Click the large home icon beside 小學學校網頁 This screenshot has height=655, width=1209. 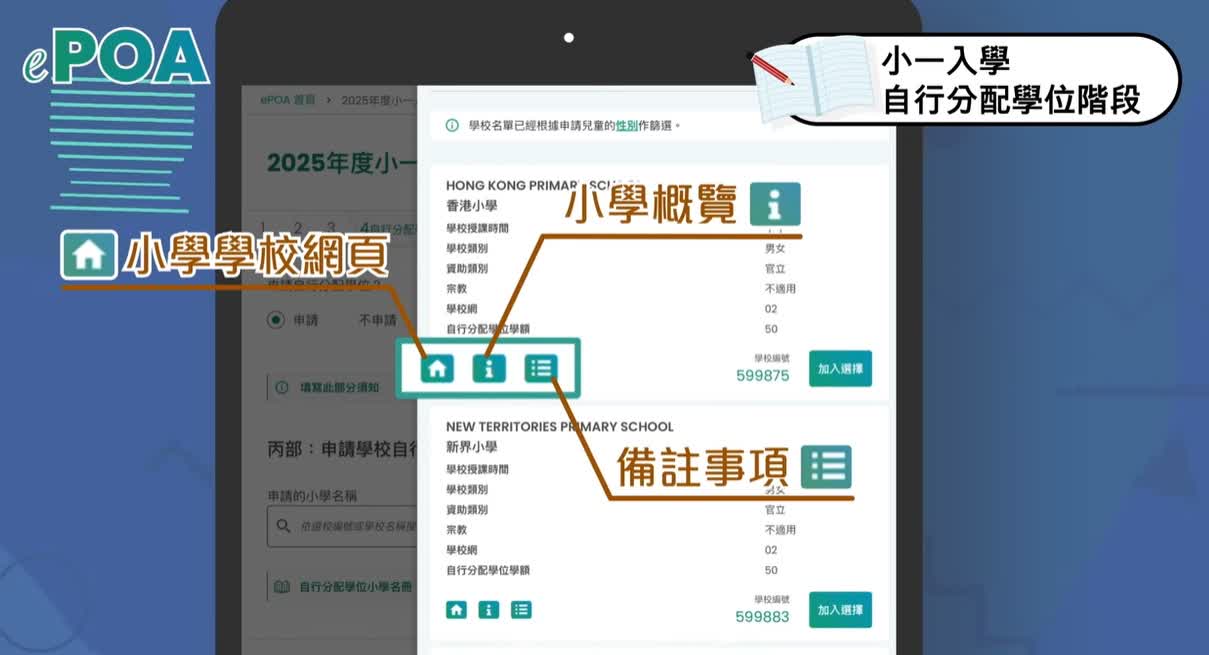coord(88,256)
